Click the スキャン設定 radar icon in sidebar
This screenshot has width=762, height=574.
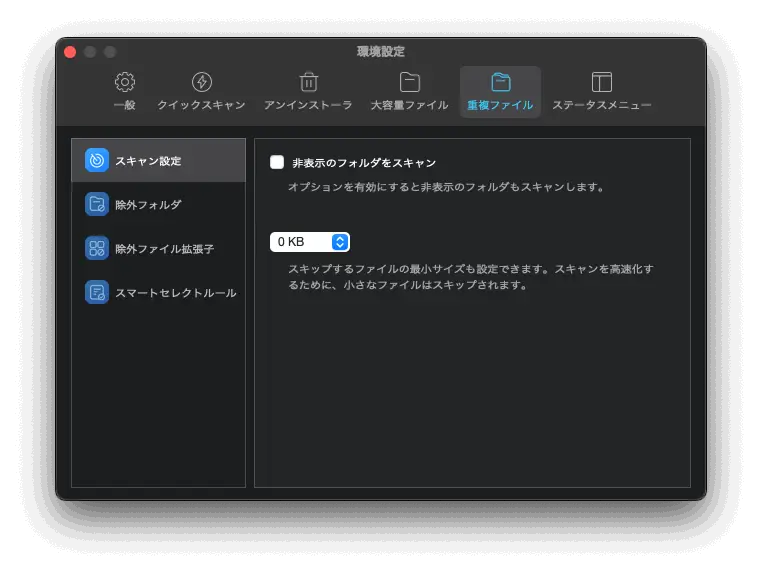coord(97,160)
